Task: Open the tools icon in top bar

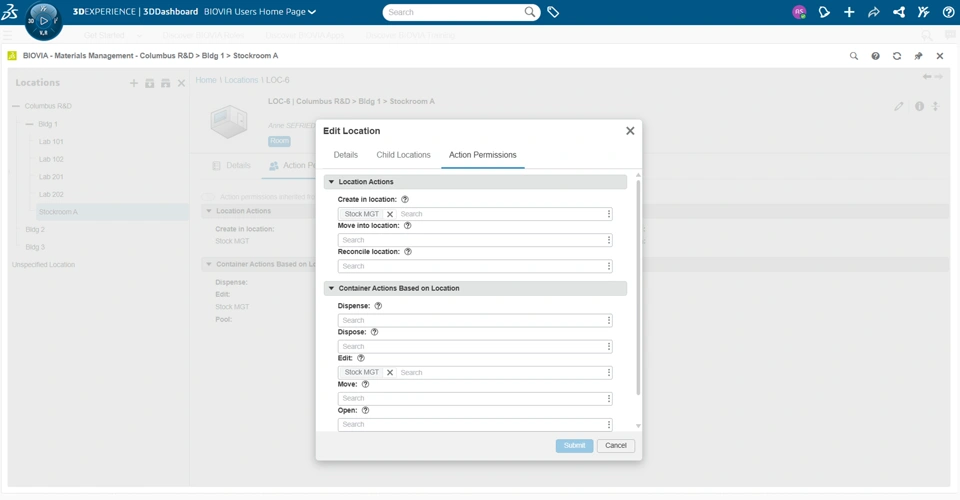Action: point(923,12)
